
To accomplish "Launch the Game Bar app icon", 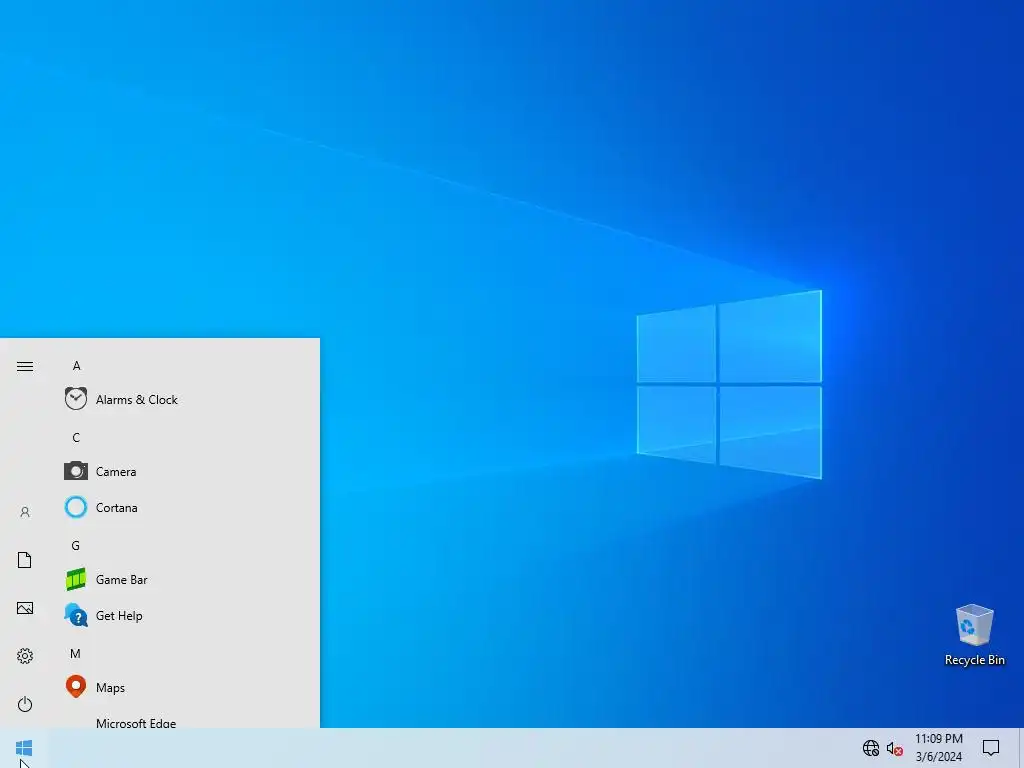I will point(76,579).
